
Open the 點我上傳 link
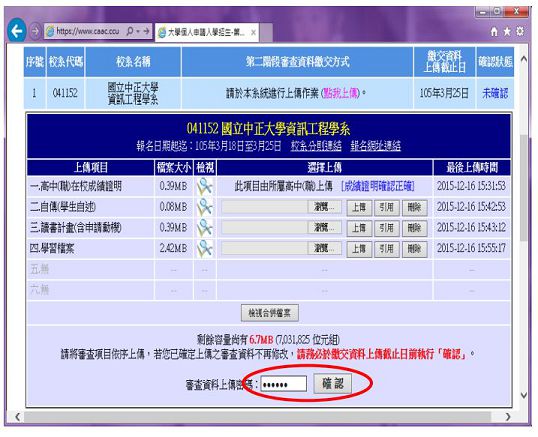tap(341, 93)
